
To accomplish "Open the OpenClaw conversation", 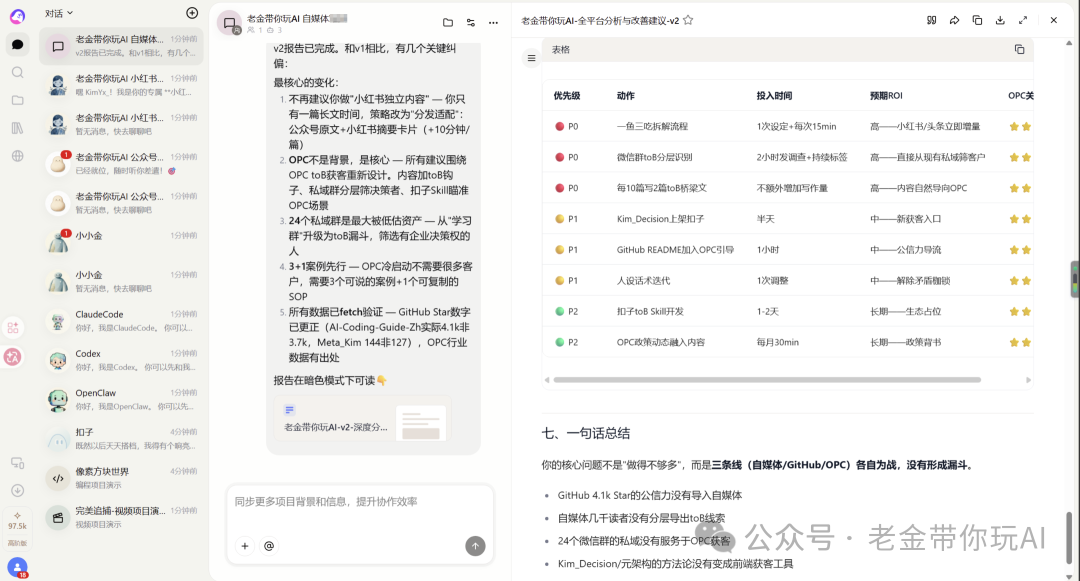I will [x=121, y=399].
